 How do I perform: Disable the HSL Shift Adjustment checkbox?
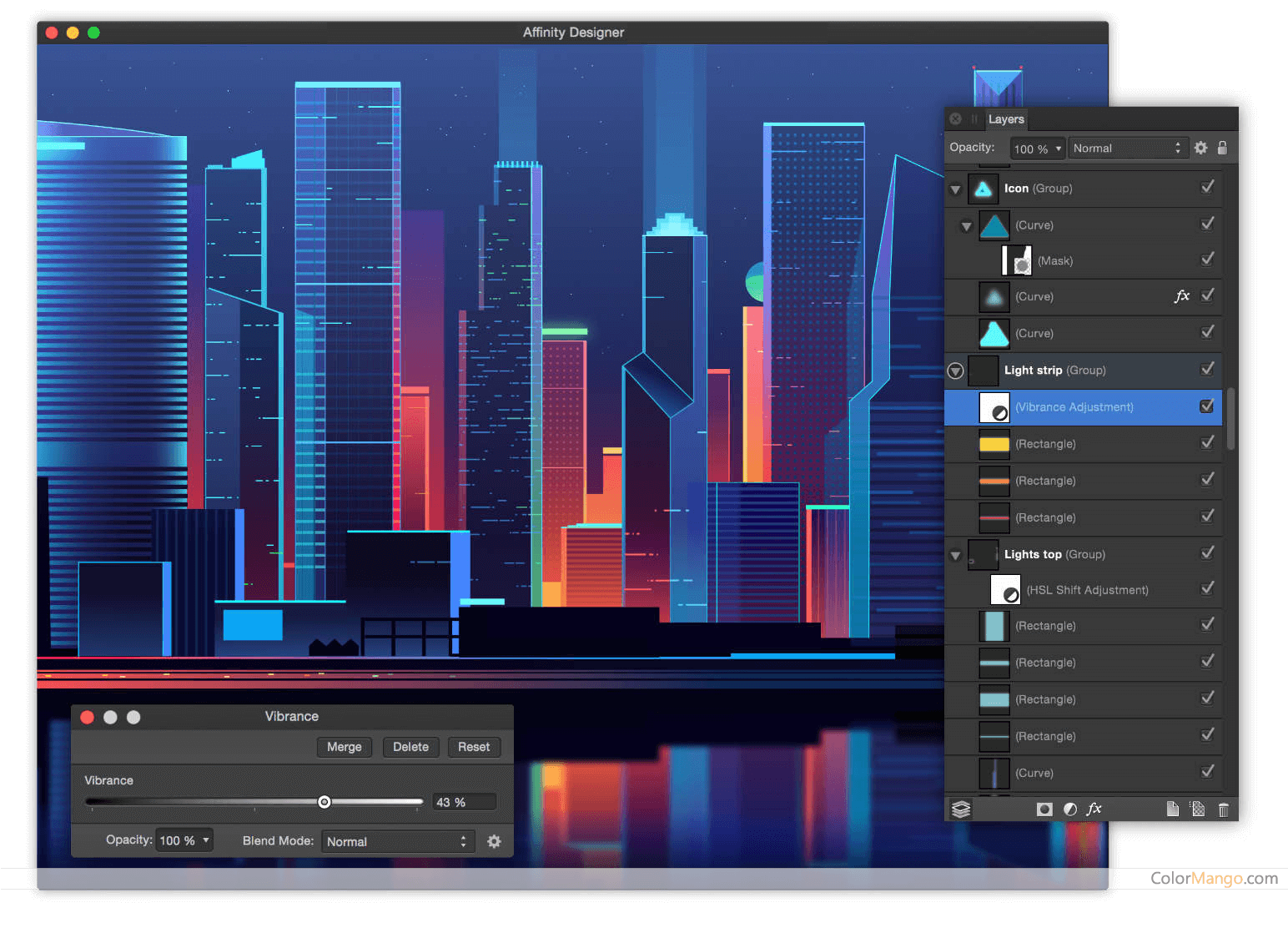1207,588
